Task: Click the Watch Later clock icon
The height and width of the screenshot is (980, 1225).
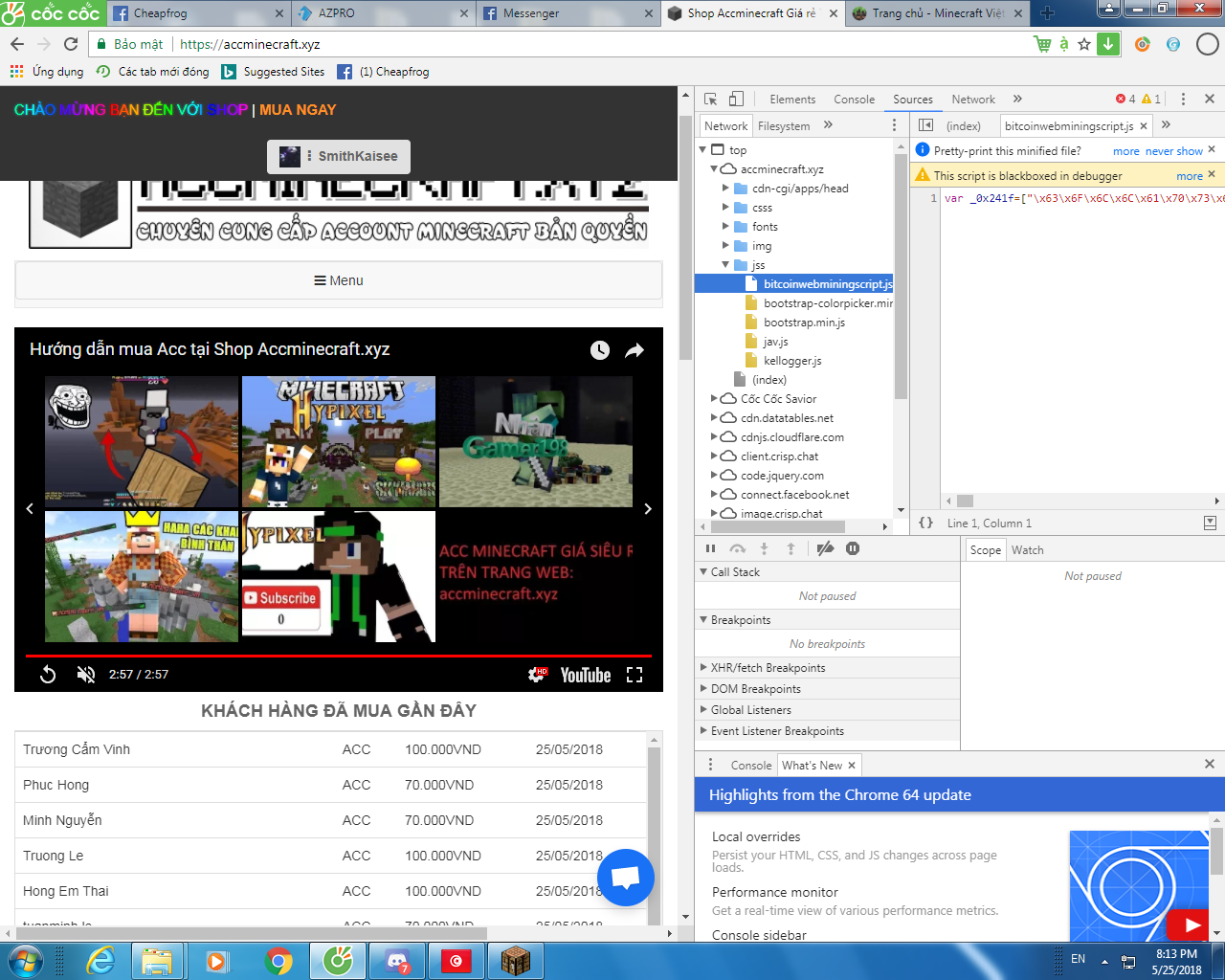Action: point(600,350)
